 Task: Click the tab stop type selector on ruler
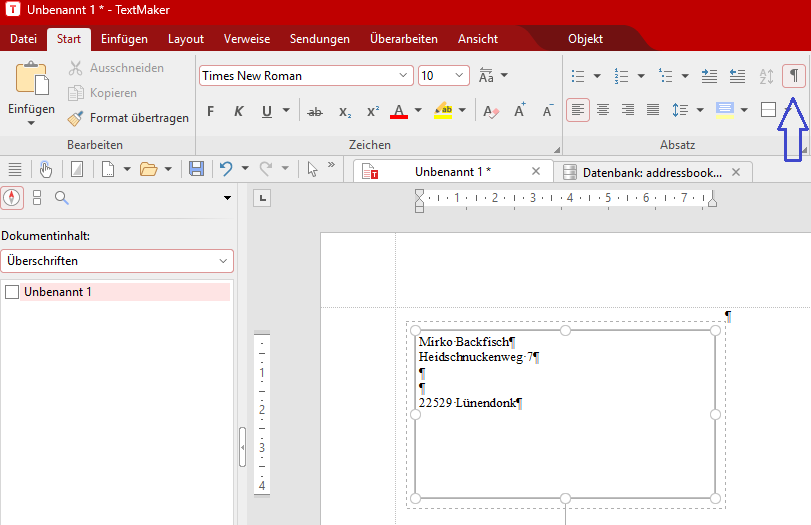pos(262,198)
